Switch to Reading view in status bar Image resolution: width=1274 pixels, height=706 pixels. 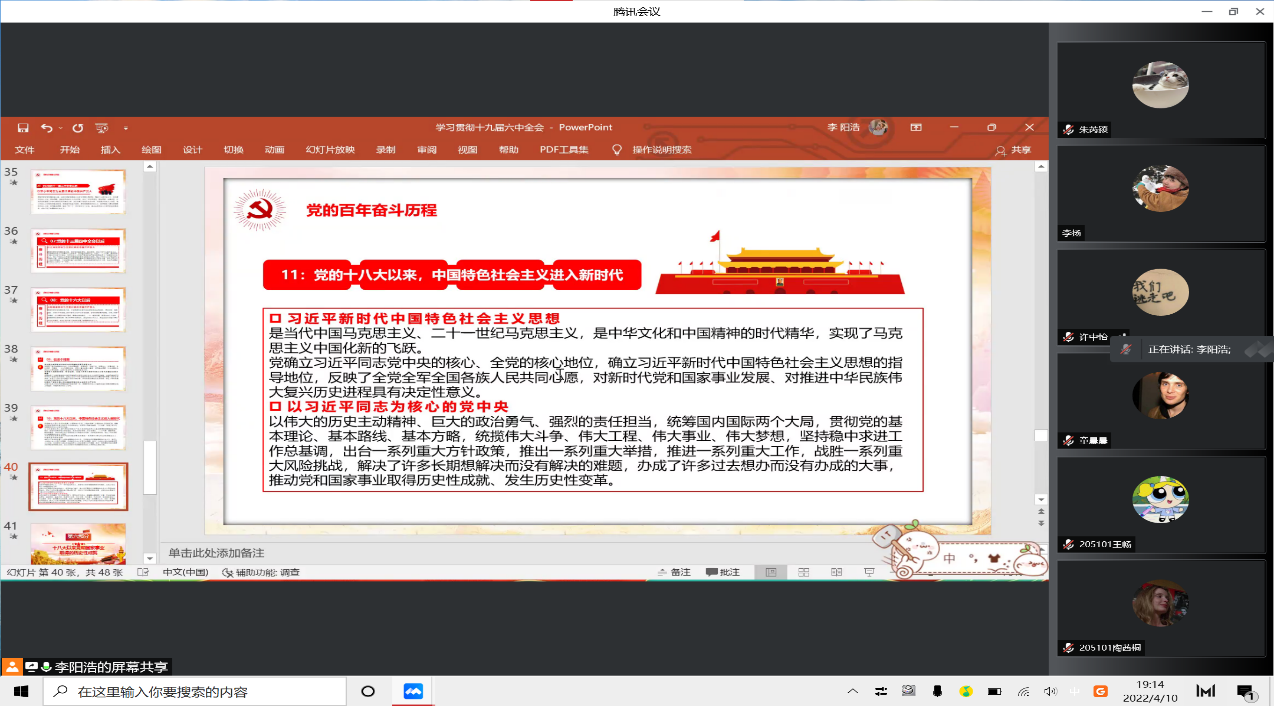click(x=836, y=572)
